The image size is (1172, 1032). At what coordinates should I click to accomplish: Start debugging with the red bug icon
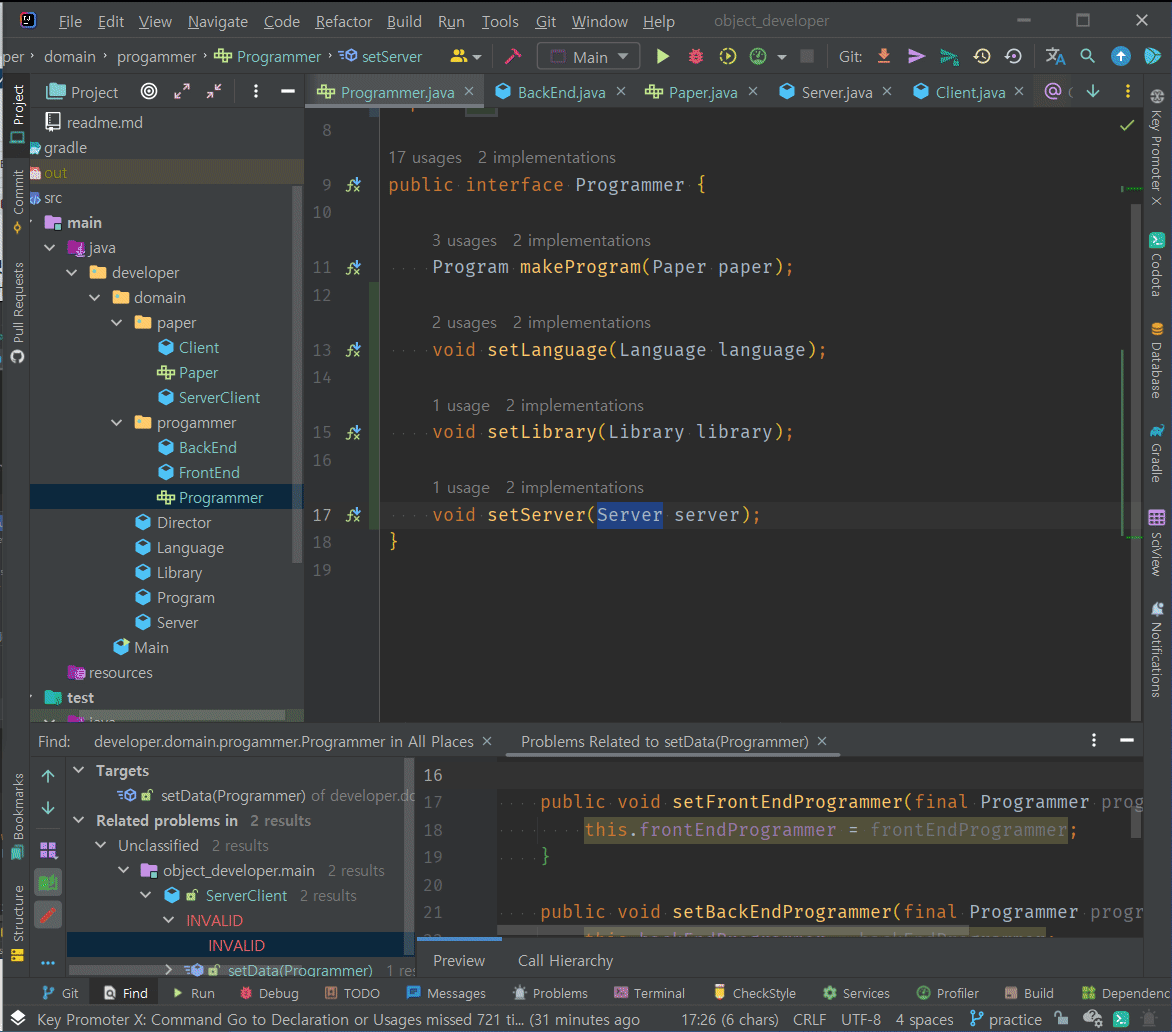coord(695,57)
